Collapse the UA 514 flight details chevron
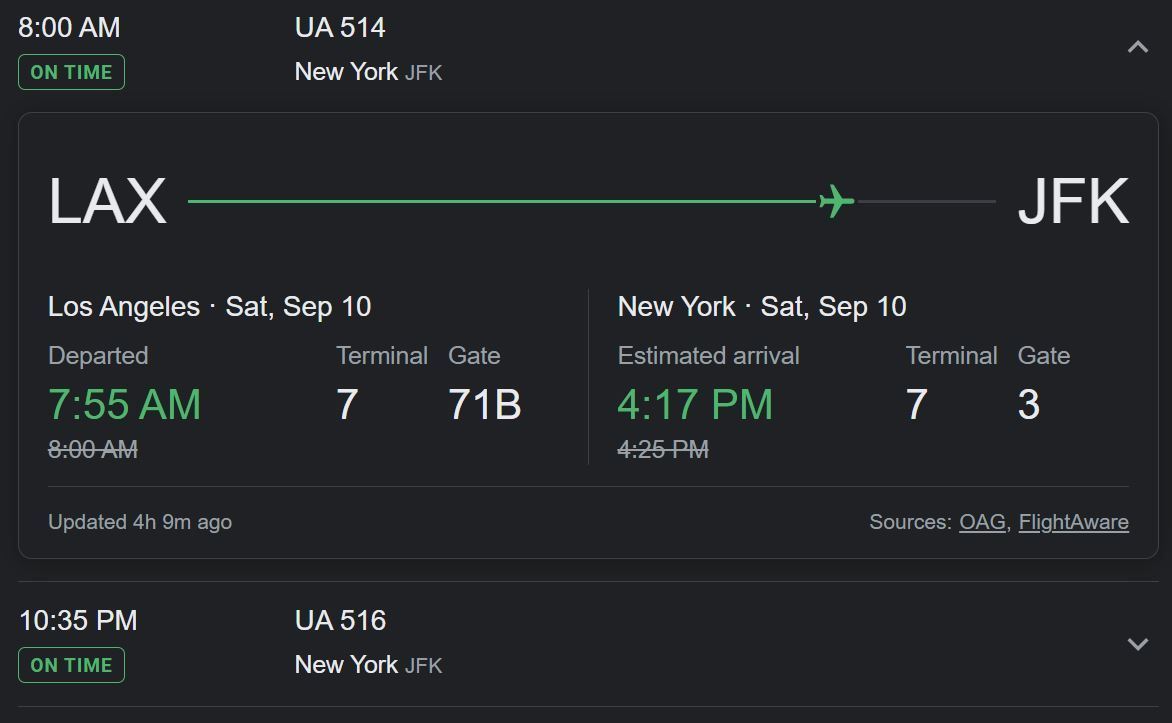The image size is (1172, 723). point(1138,47)
